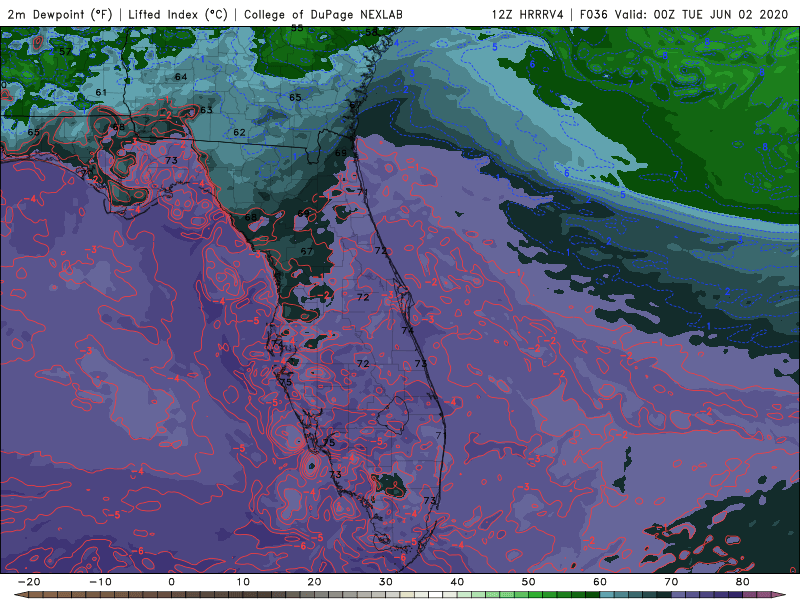Click the 20 label on the color scale
The width and height of the screenshot is (800, 600).
[x=314, y=582]
